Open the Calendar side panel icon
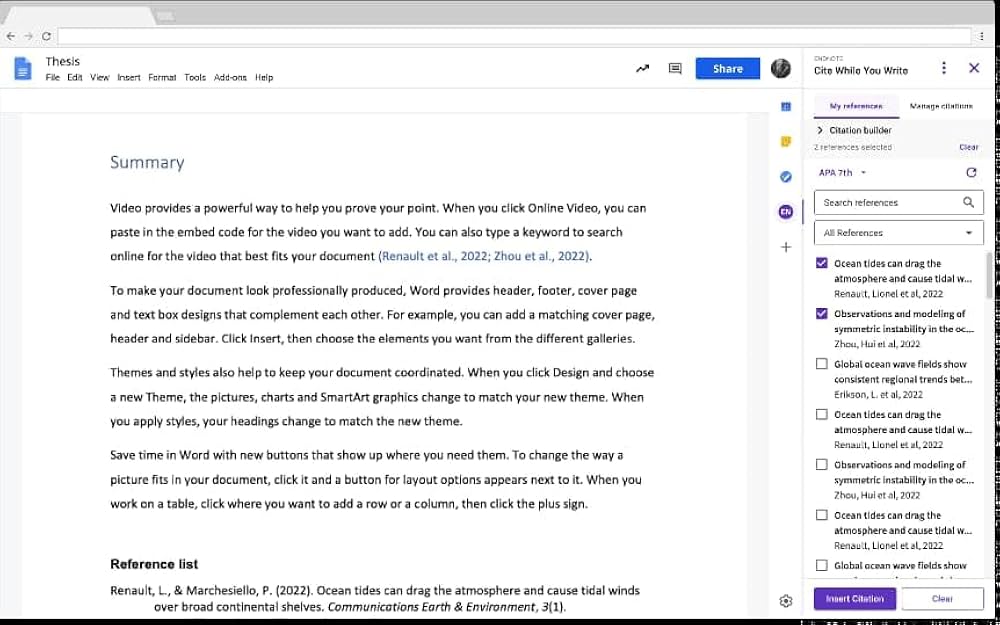Image resolution: width=1000 pixels, height=625 pixels. 786,107
